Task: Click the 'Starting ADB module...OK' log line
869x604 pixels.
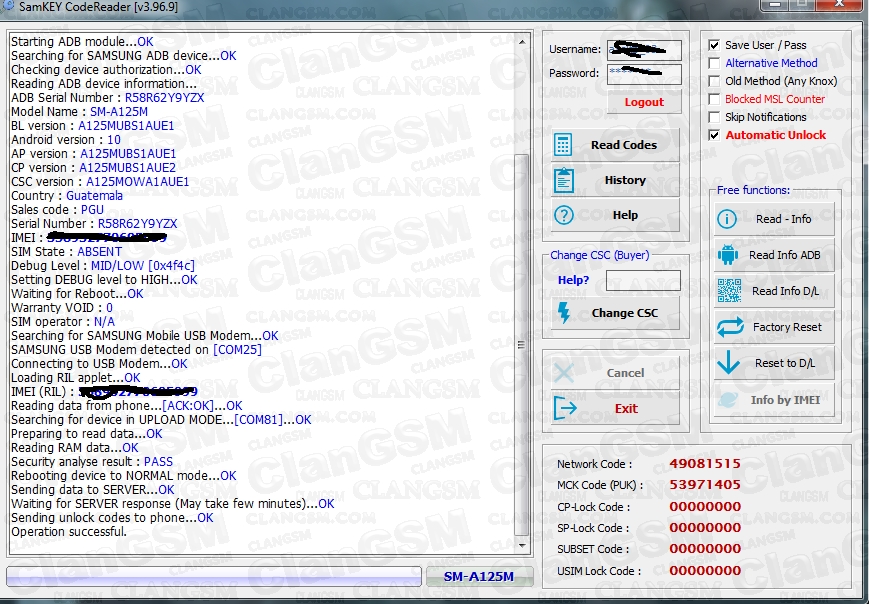Action: [82, 42]
